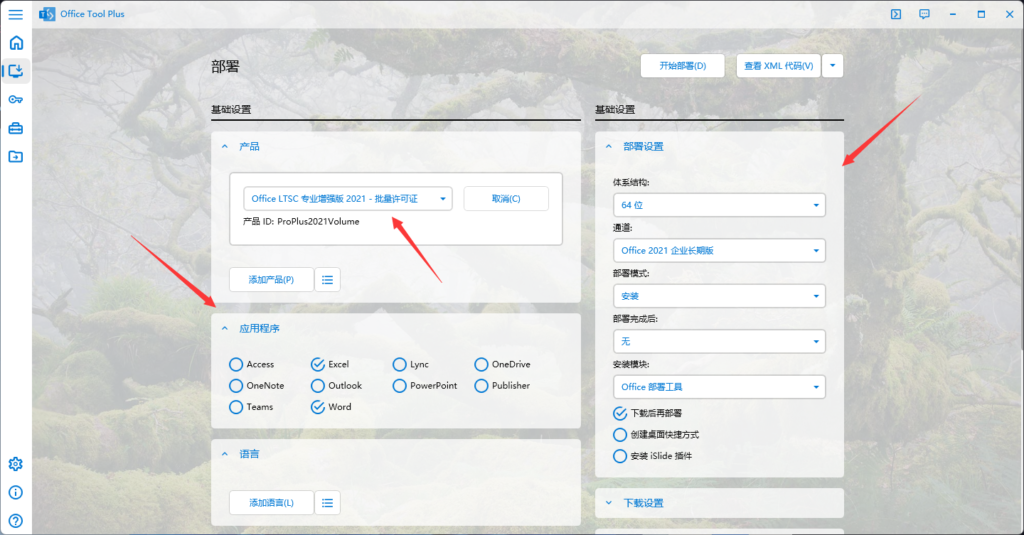This screenshot has height=535, width=1024.
Task: Expand the 下载设置 section
Action: point(609,503)
